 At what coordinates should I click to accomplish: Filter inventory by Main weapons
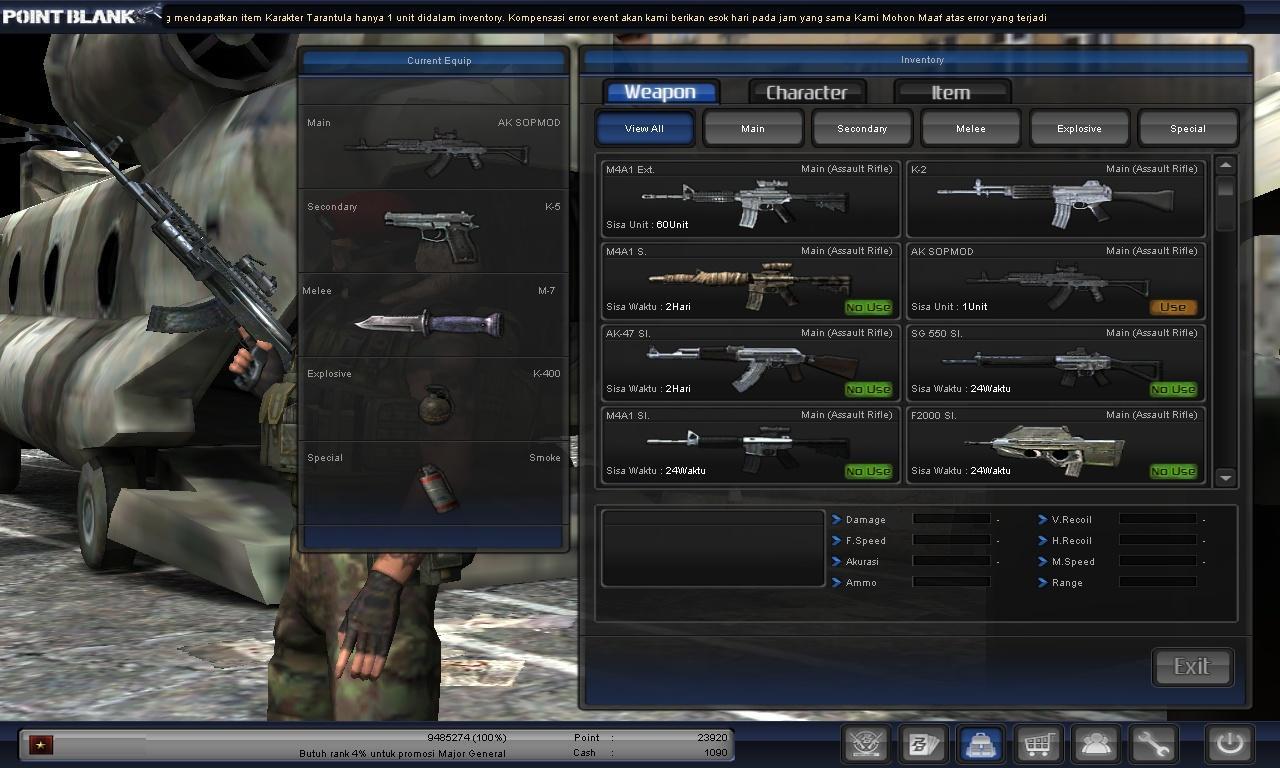753,128
